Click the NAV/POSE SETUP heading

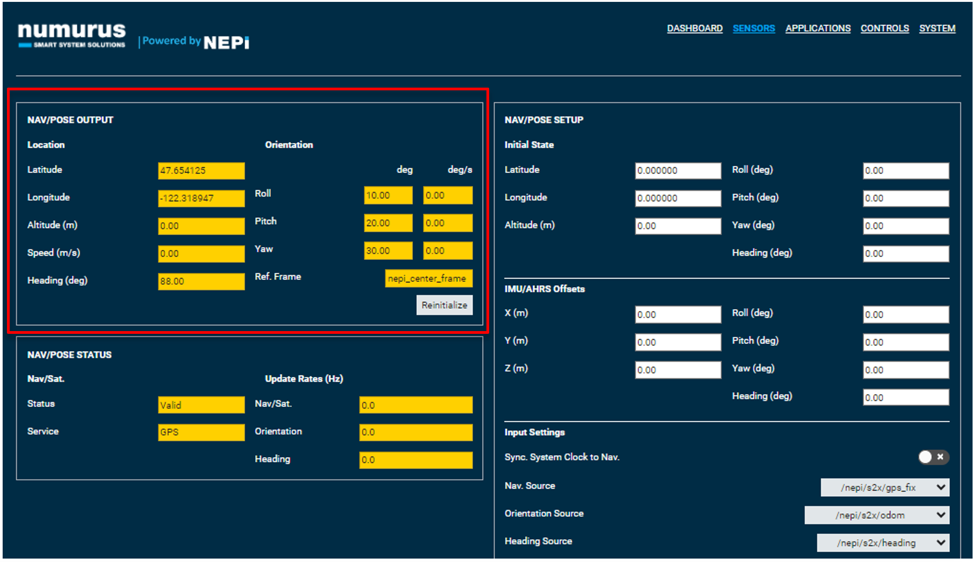[544, 120]
